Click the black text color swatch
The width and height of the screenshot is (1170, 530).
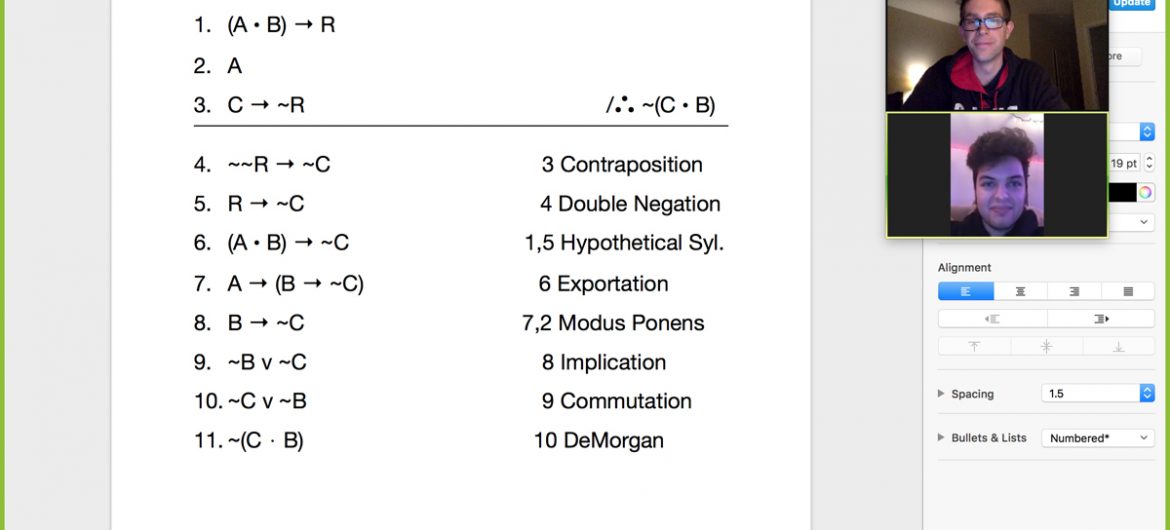[1122, 192]
